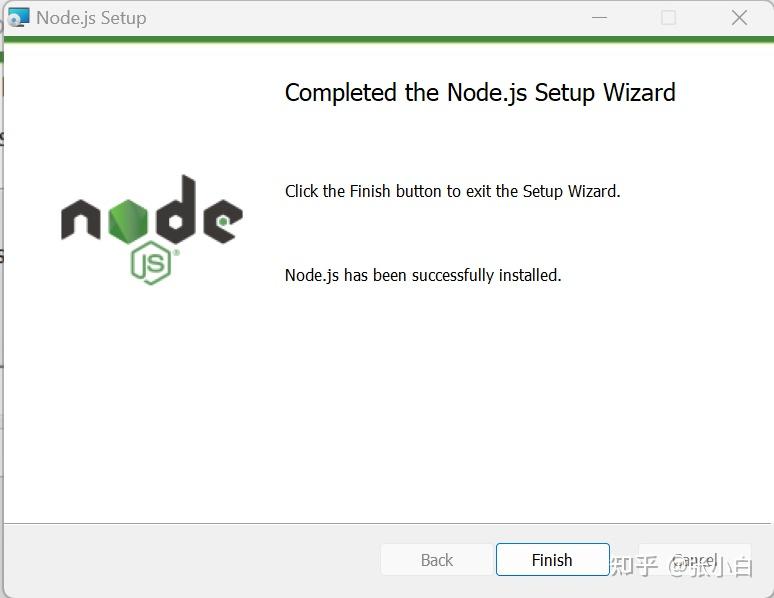The width and height of the screenshot is (774, 598).
Task: Click the green hexagon in the node logo
Action: 128,222
